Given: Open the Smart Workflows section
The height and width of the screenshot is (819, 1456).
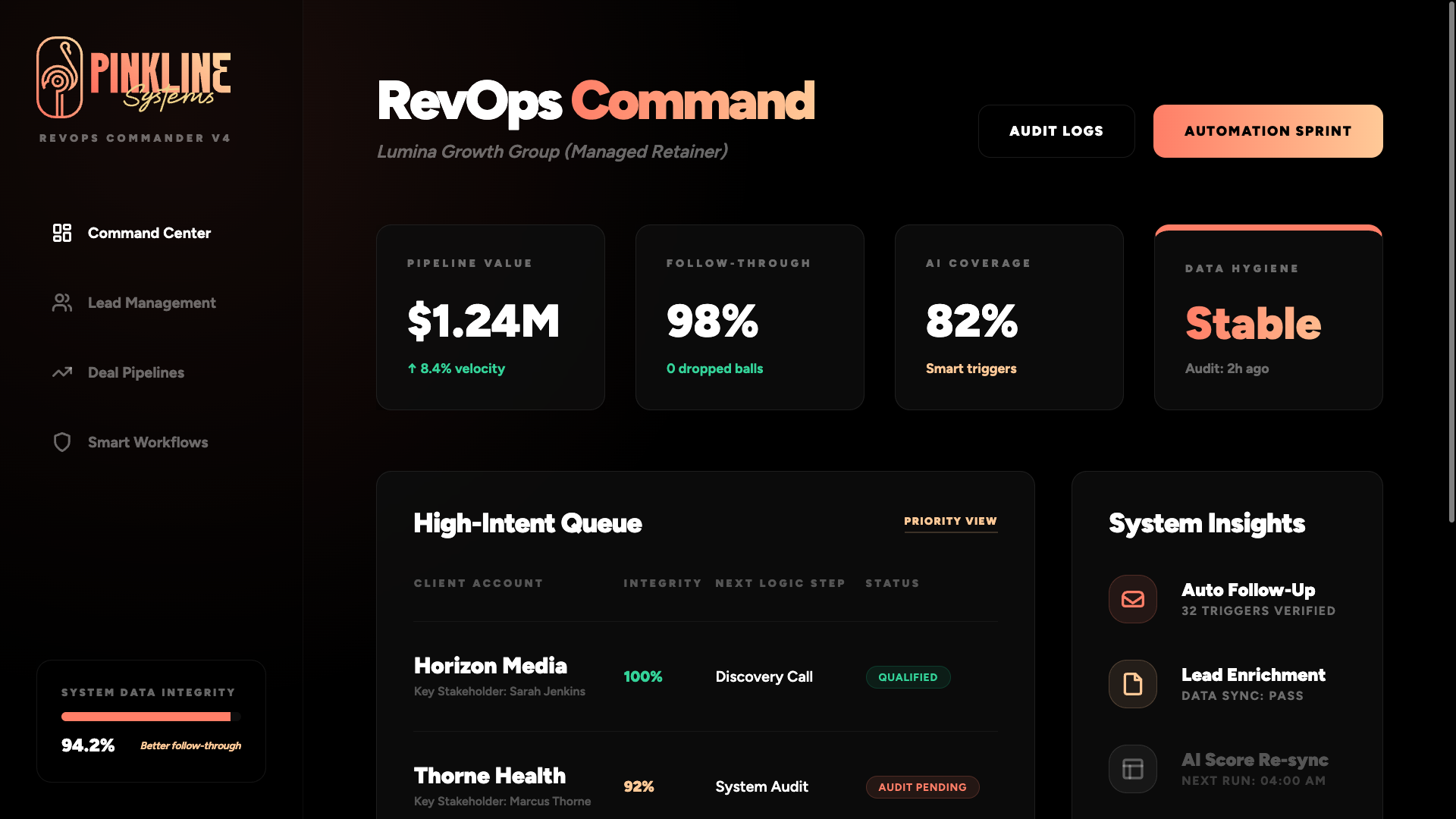Looking at the screenshot, I should click(147, 442).
